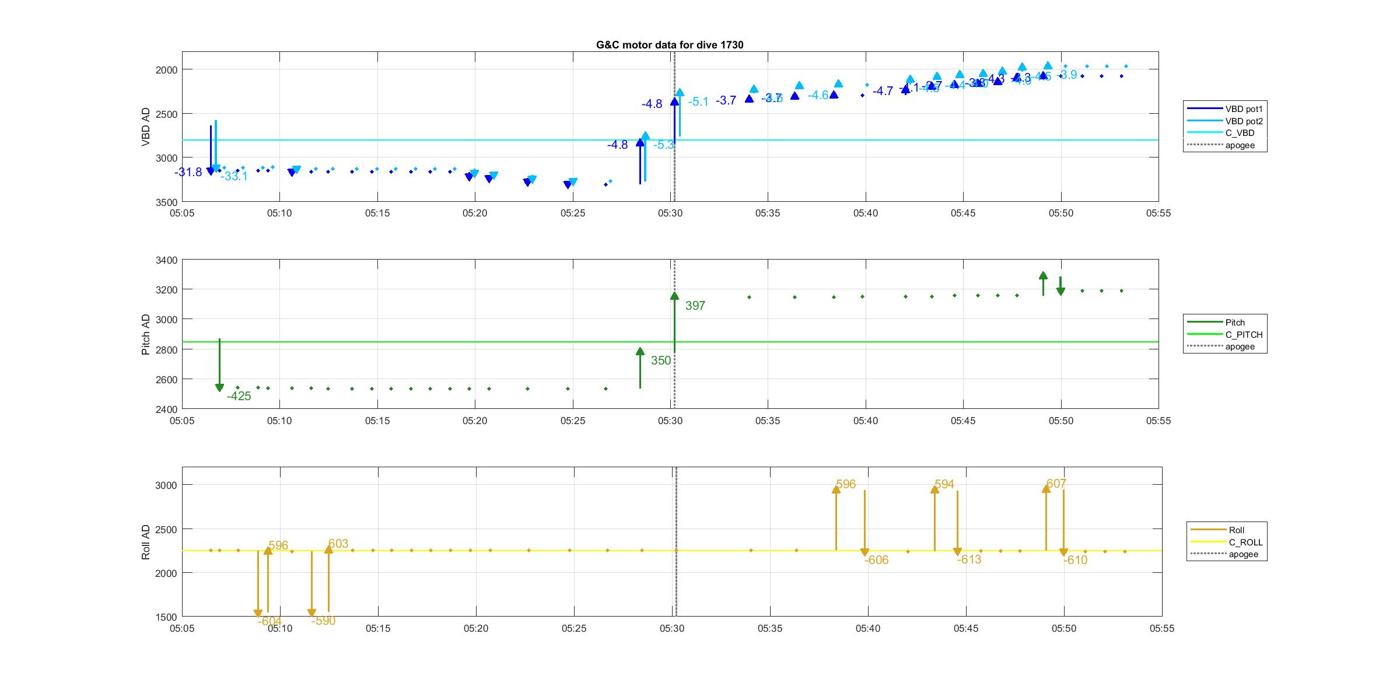Viewport: 1400px width, 693px height.
Task: Click the '-610' roll data label
Action: tap(1075, 560)
